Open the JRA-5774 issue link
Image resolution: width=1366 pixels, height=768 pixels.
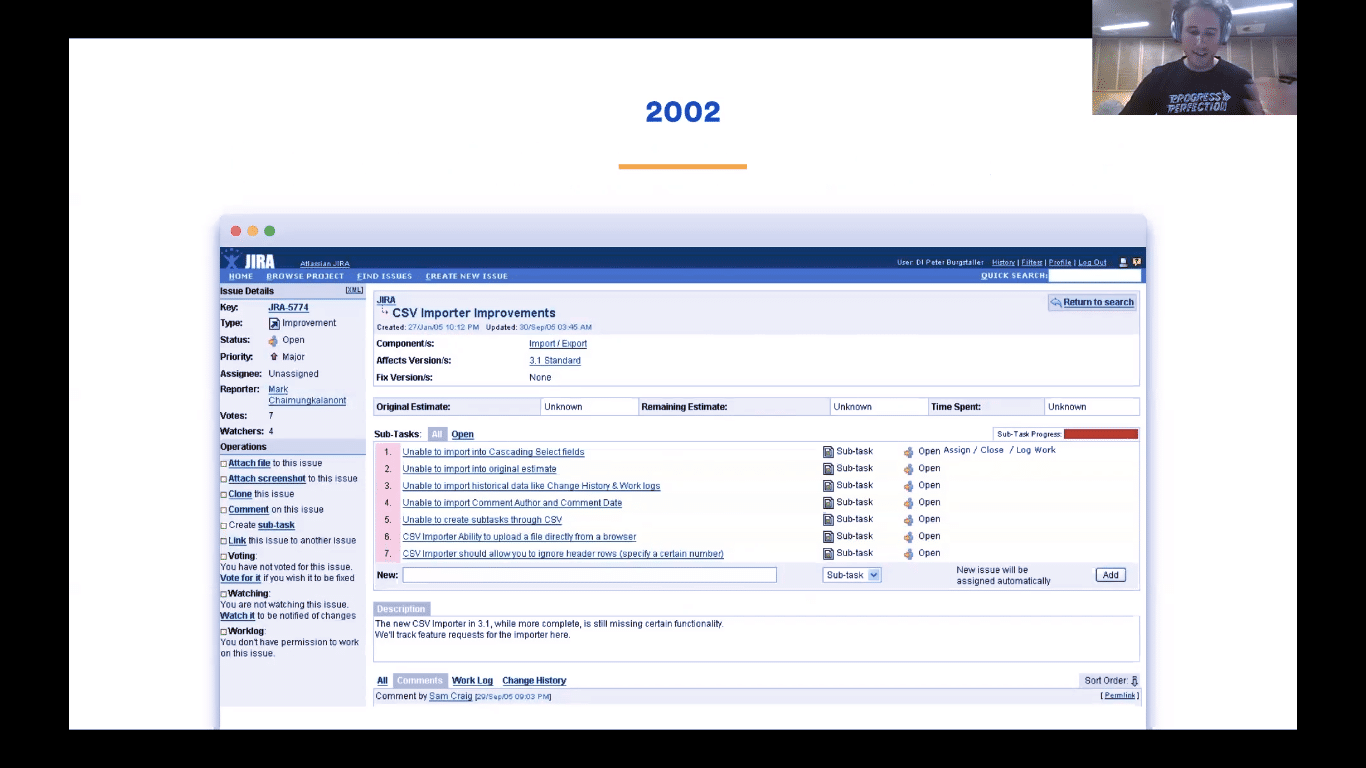coord(288,307)
